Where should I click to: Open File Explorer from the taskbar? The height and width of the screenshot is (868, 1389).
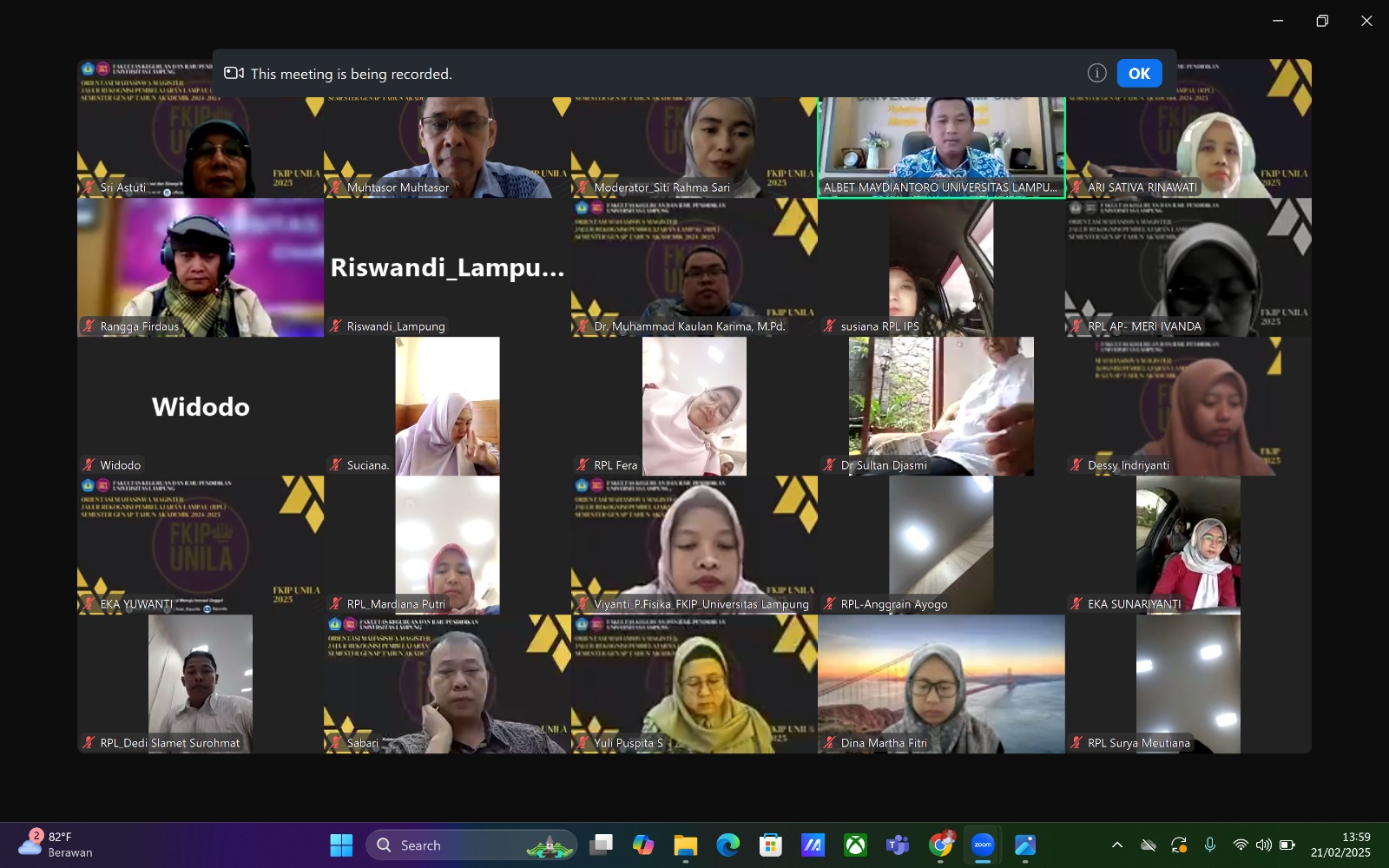(685, 845)
